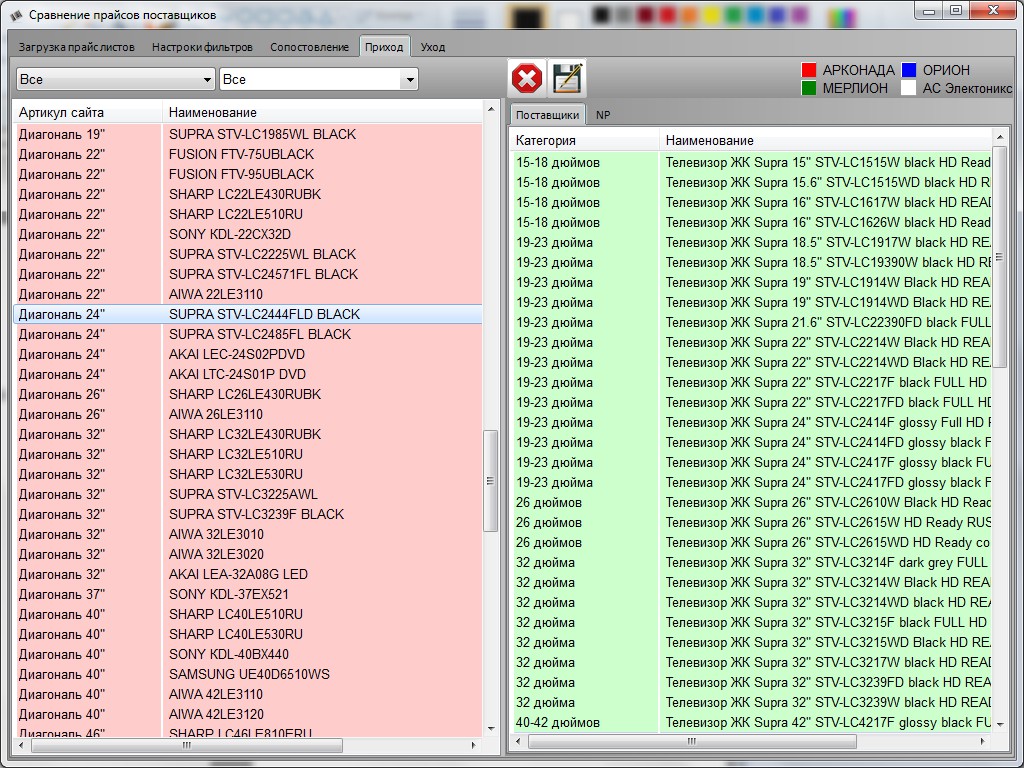The height and width of the screenshot is (768, 1024).
Task: Select row 'AIWA 26LE3110'
Action: pyautogui.click(x=248, y=415)
